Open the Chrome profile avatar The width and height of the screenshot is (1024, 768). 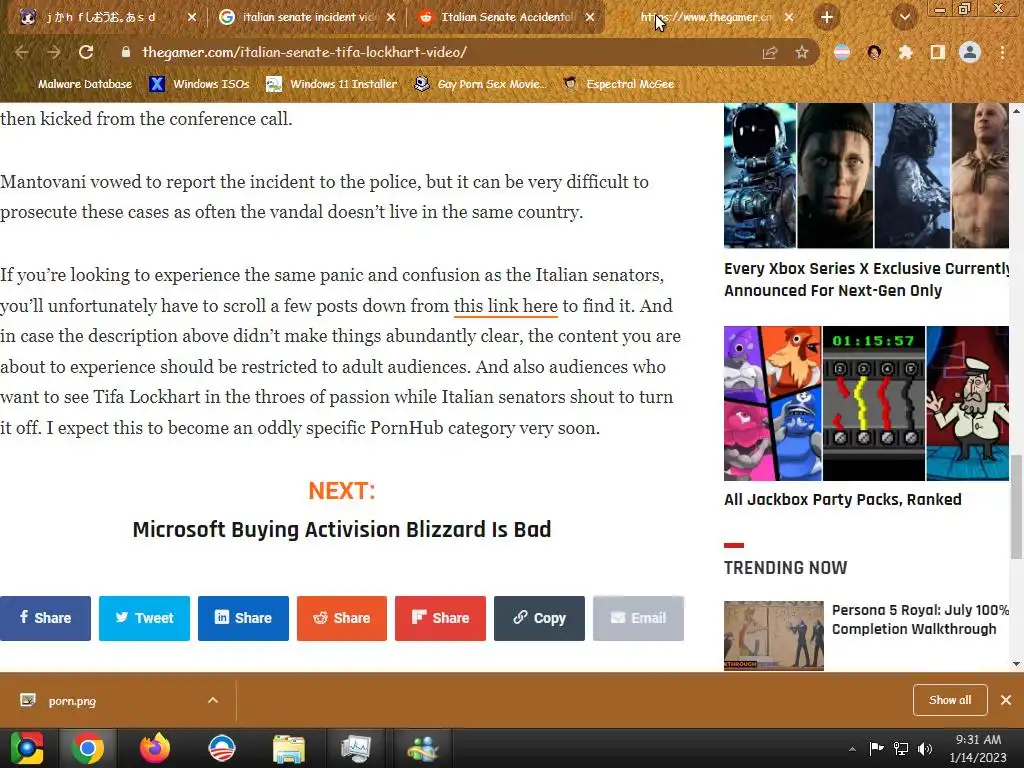click(x=970, y=52)
